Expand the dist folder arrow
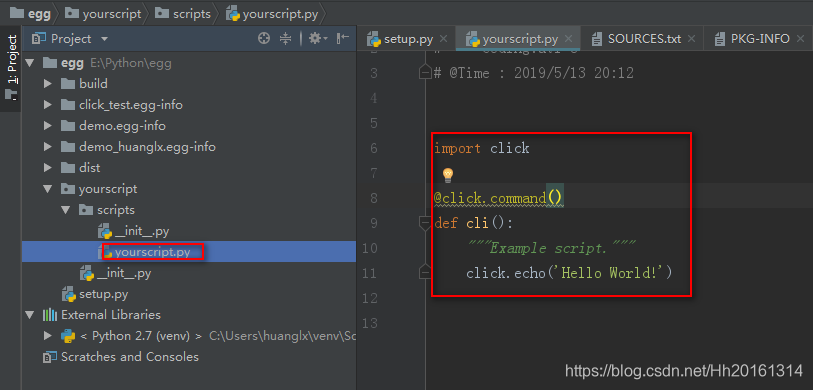This screenshot has height=390, width=813. point(48,168)
